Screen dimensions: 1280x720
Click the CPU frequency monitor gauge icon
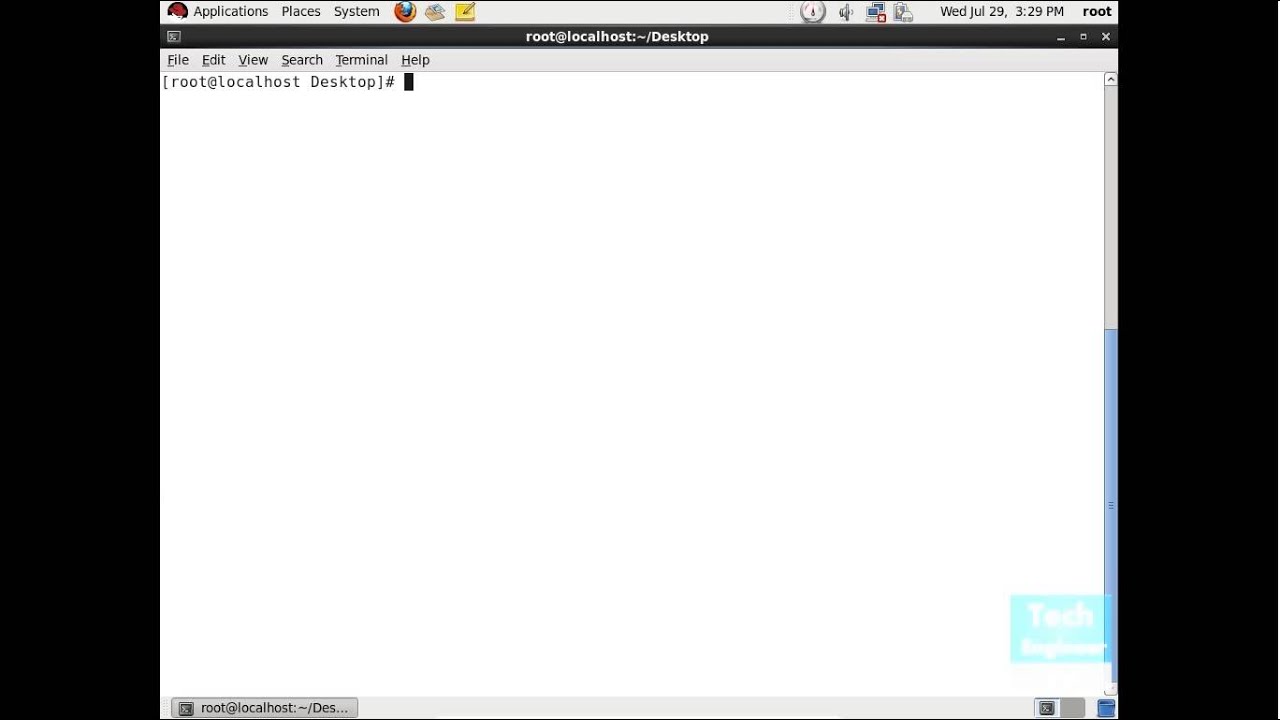[813, 12]
